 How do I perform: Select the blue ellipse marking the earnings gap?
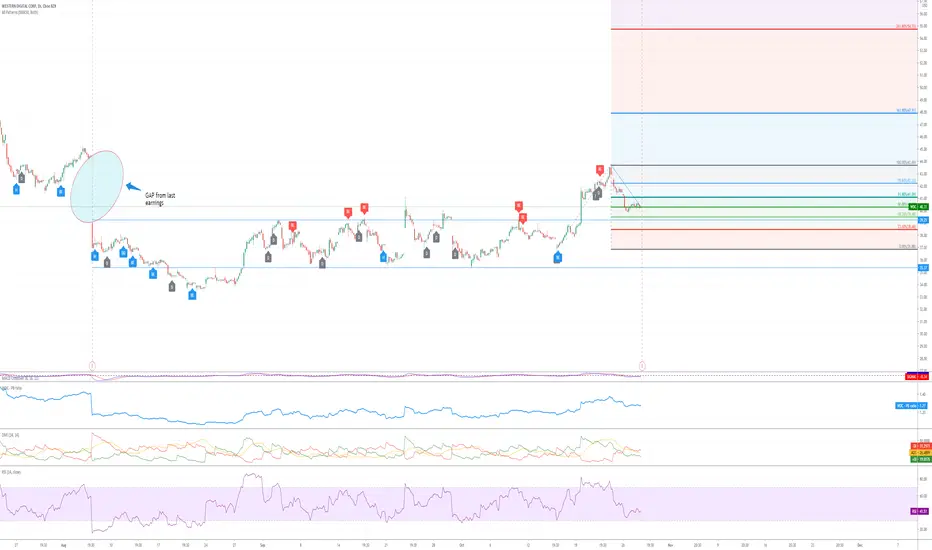point(97,186)
